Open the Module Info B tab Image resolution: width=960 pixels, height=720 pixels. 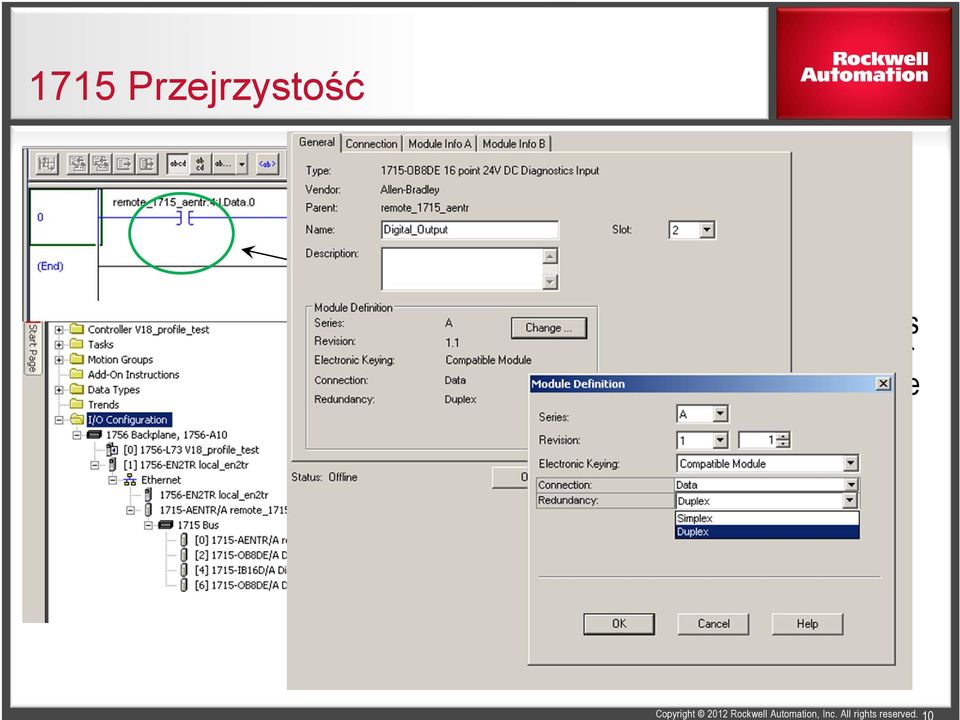point(514,143)
